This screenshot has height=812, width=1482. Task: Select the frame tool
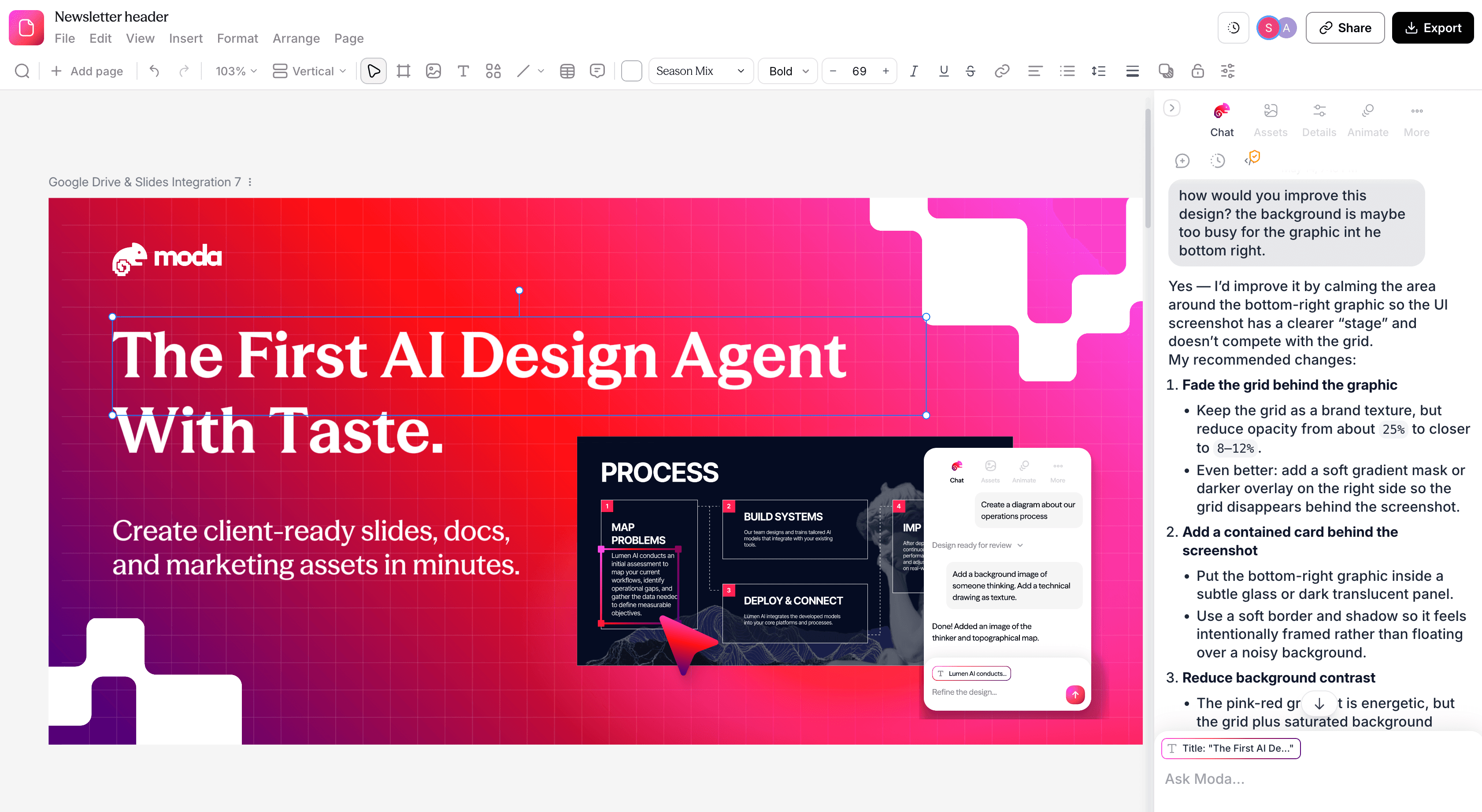pos(403,71)
